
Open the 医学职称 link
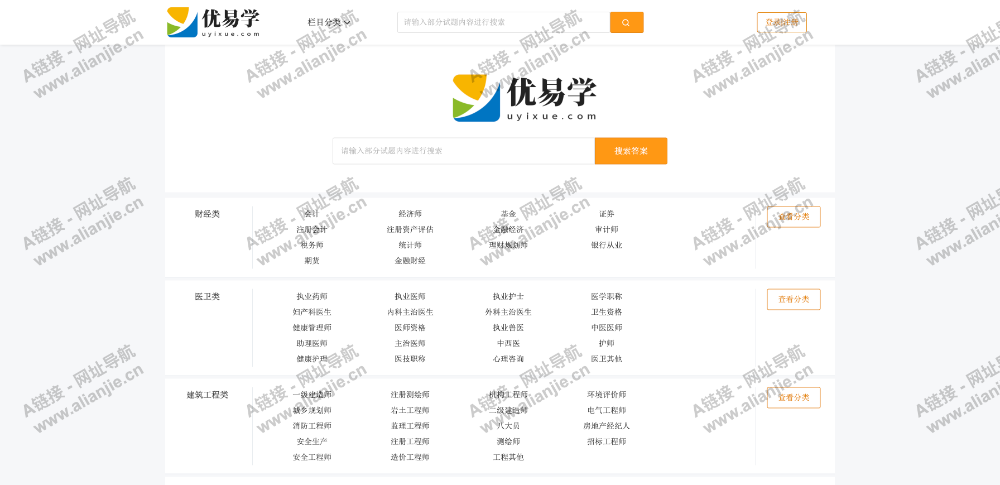(607, 297)
